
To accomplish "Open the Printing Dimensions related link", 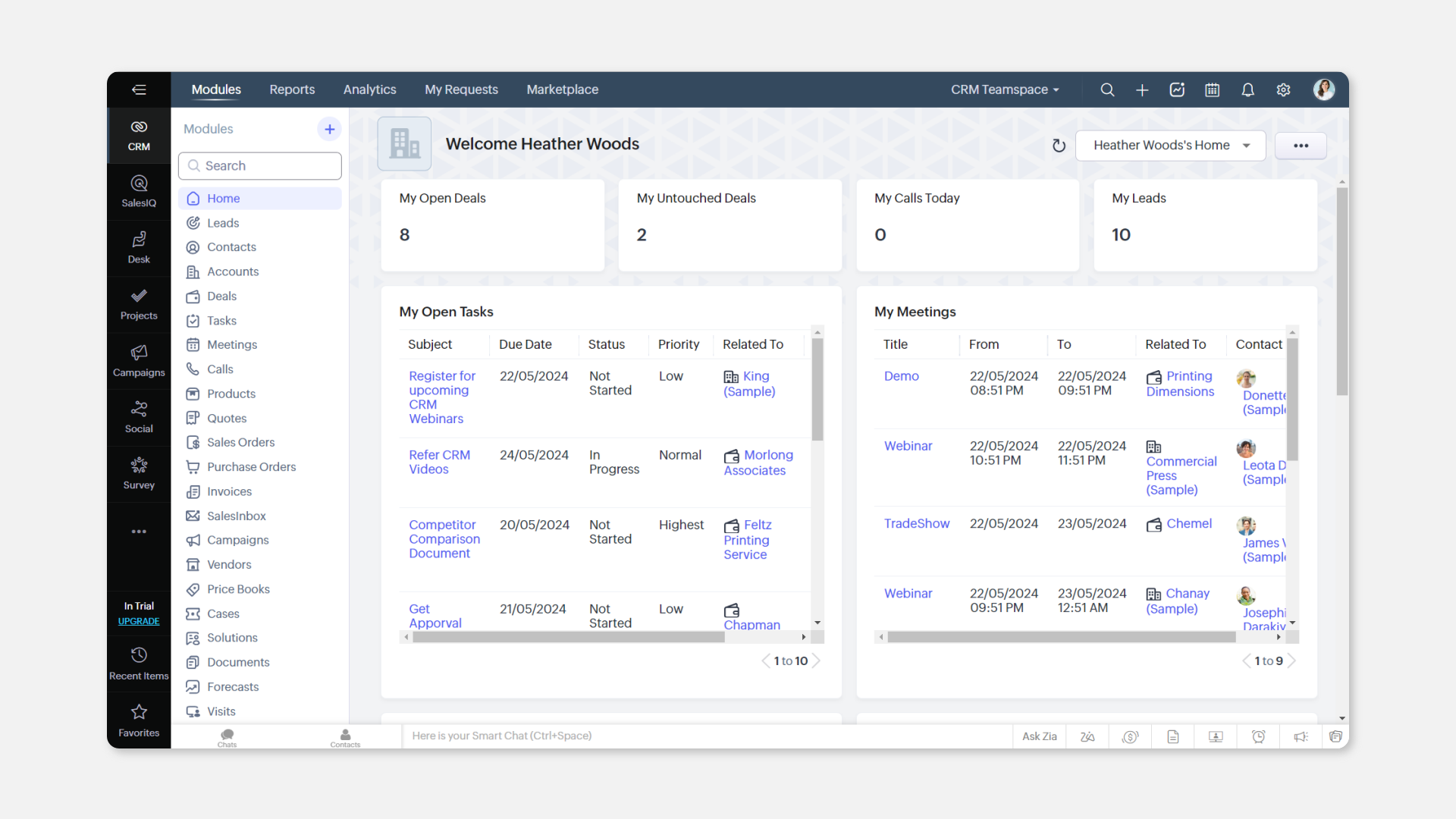I will (1180, 384).
